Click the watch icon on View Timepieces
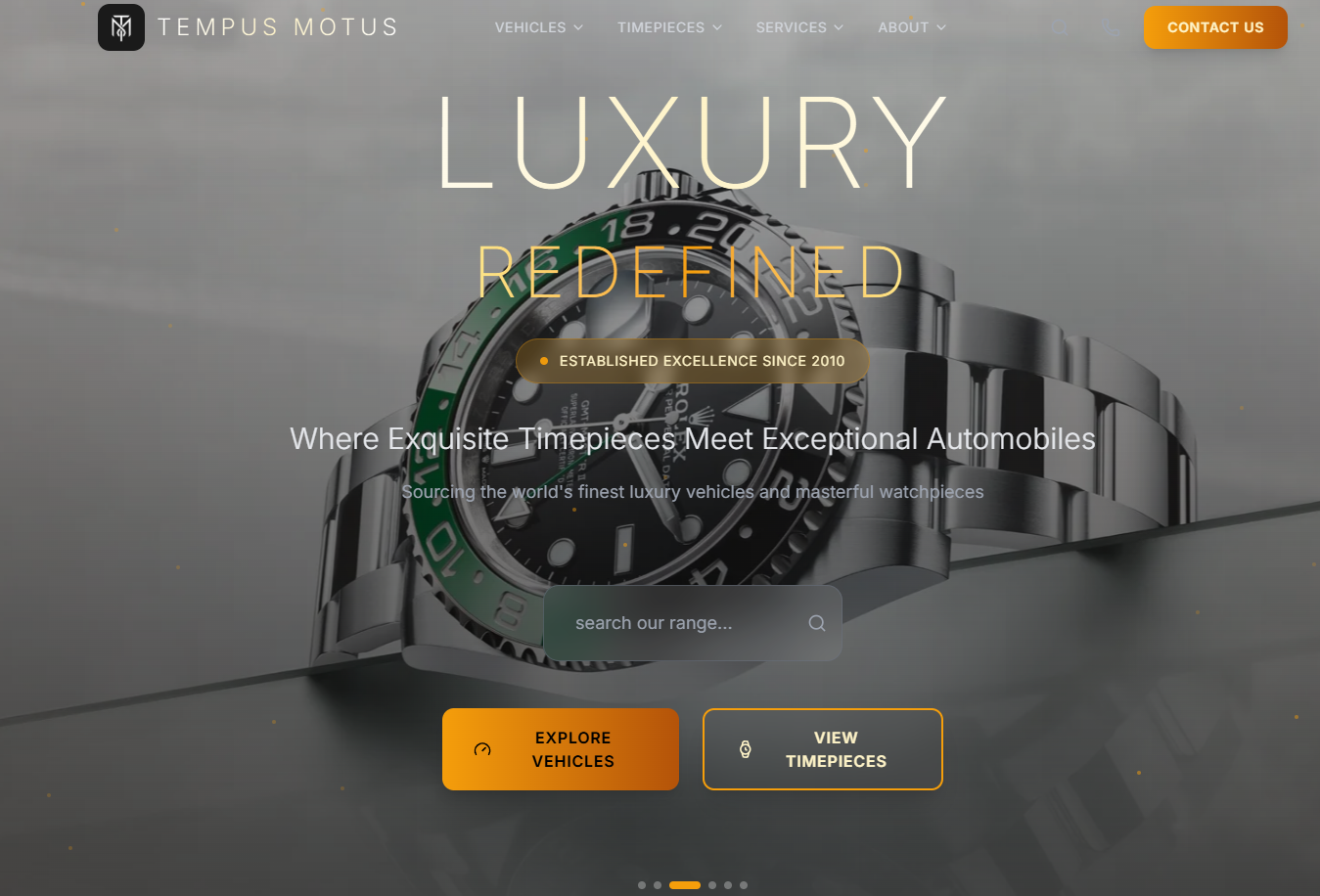 pyautogui.click(x=745, y=749)
